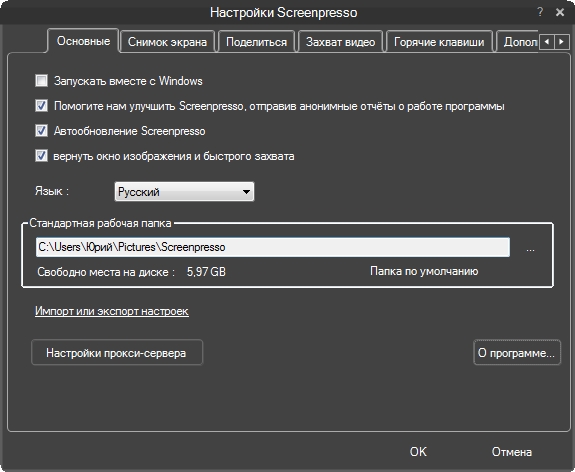Enable Запускать вместе с Windows checkbox

(x=41, y=80)
